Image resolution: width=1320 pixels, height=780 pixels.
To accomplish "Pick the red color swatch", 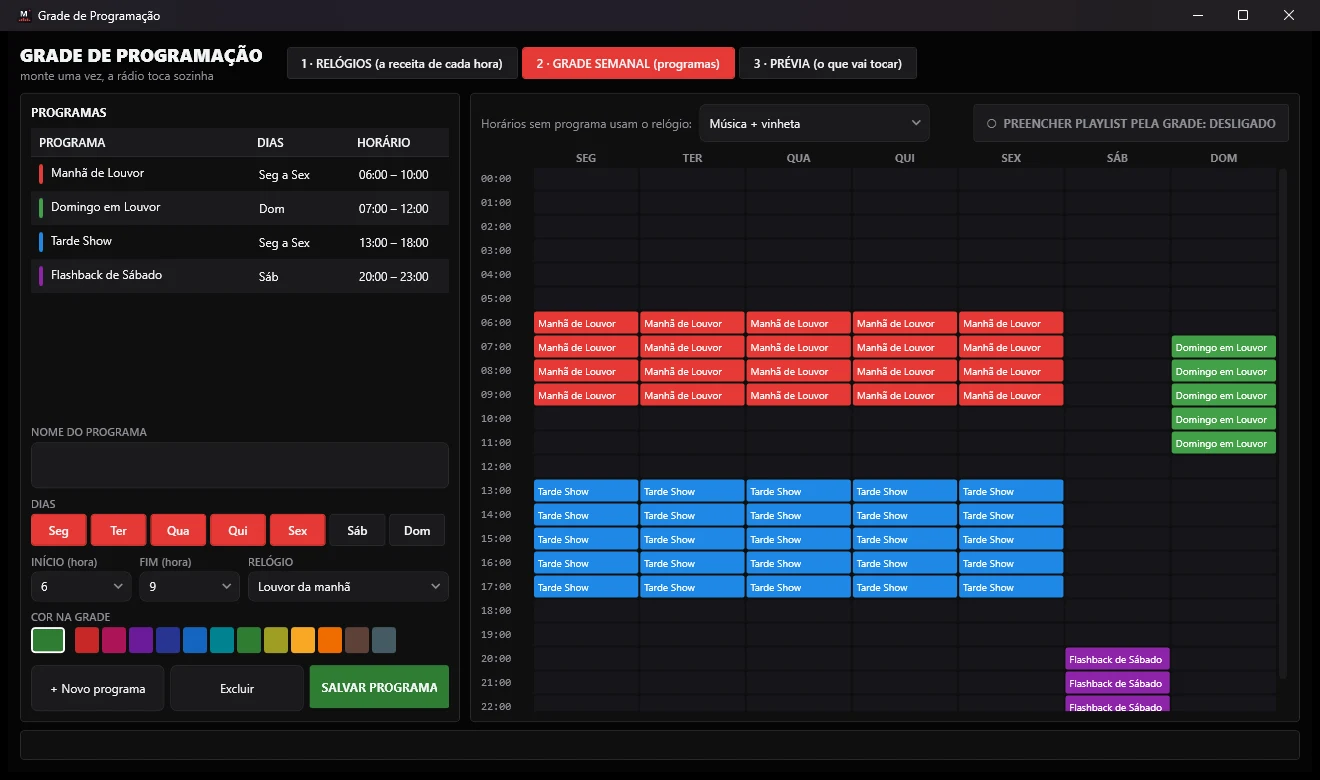I will coord(87,640).
